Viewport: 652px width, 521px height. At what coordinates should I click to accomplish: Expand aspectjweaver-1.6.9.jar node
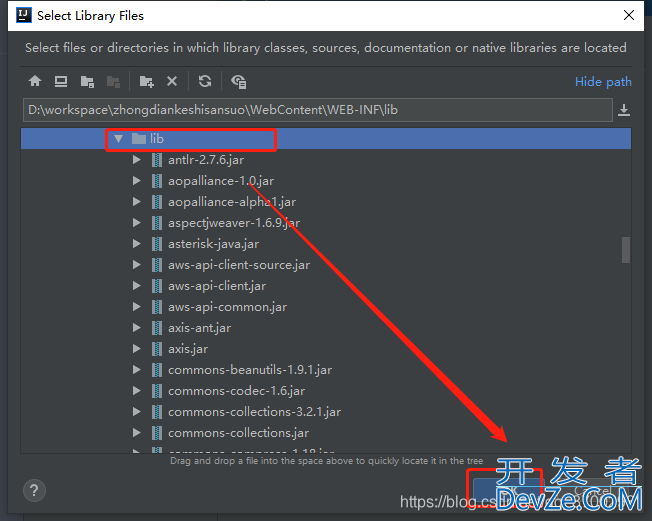(x=136, y=222)
